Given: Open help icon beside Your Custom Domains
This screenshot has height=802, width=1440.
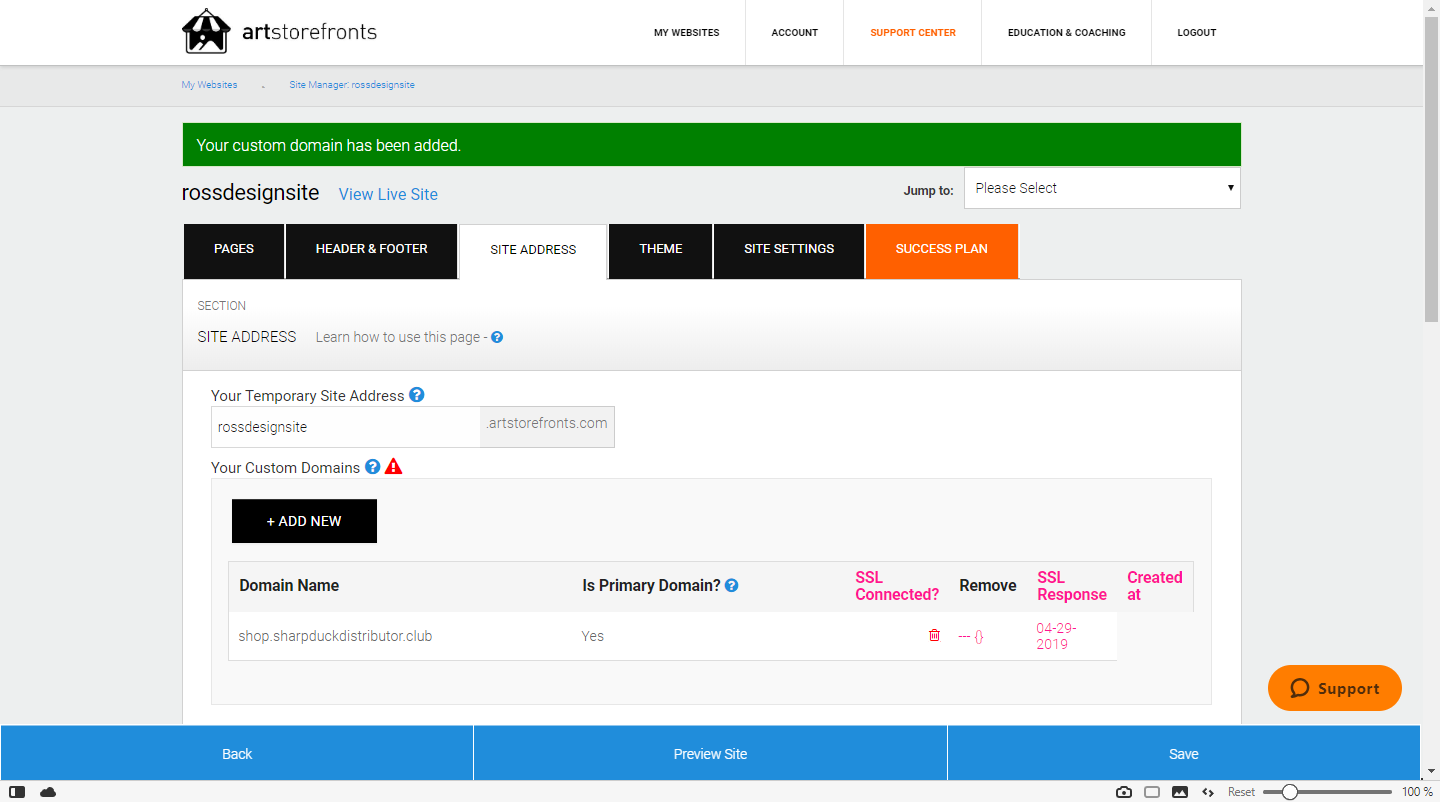Looking at the screenshot, I should (x=373, y=467).
